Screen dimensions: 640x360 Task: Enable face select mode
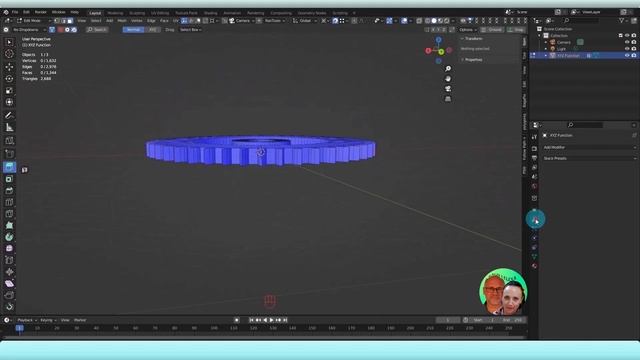[70, 20]
